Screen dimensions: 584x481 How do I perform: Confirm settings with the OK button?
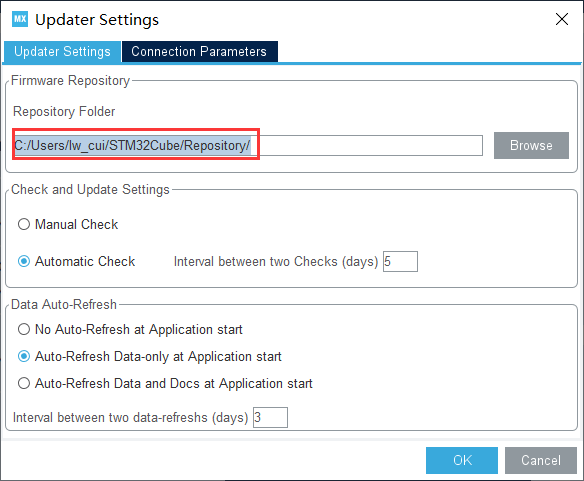coord(462,460)
